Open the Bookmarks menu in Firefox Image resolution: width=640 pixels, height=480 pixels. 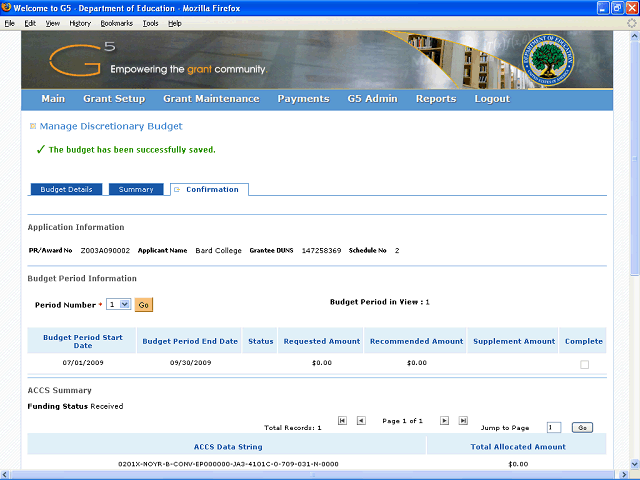pos(116,22)
